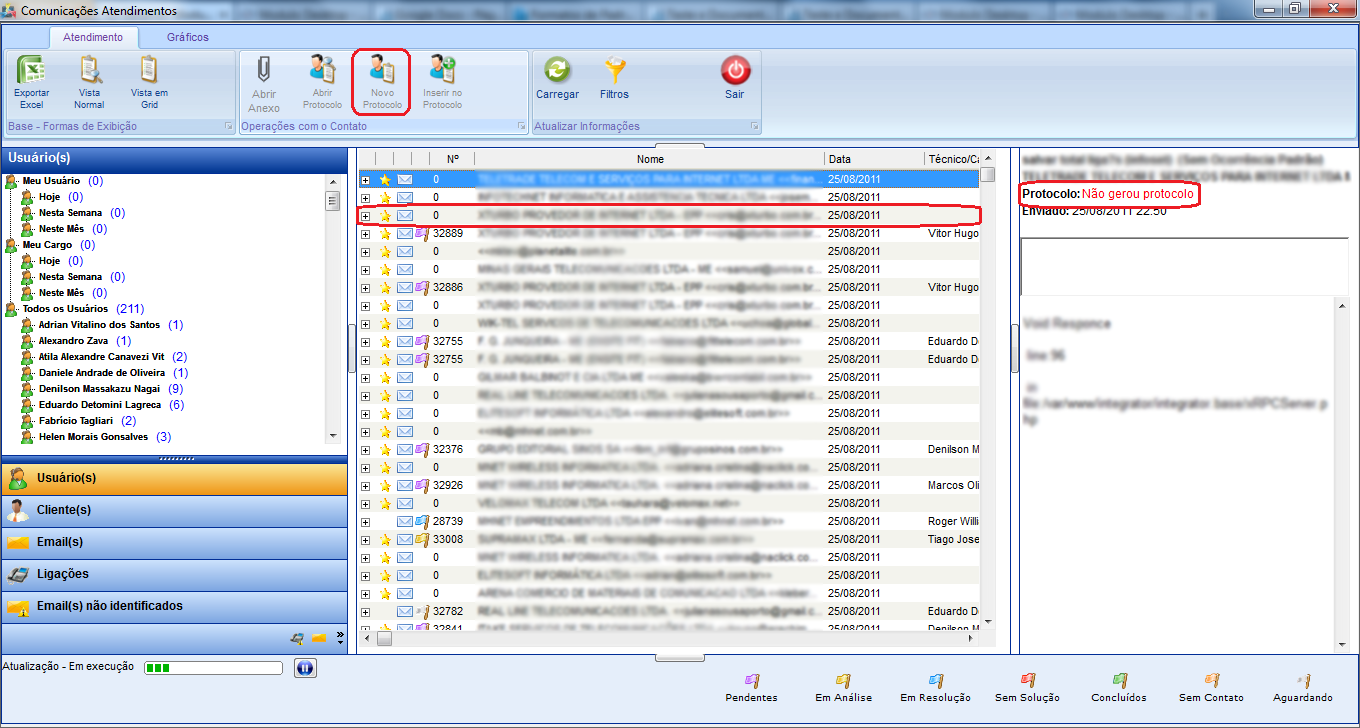Select the Atendimento tab
The image size is (1360, 728).
93,37
